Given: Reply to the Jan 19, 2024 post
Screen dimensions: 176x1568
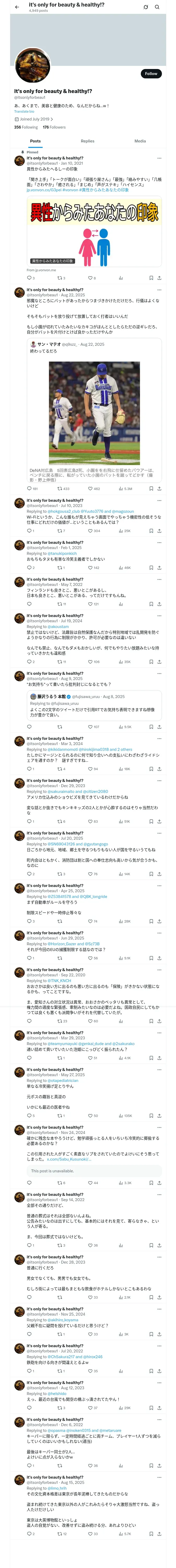Looking at the screenshot, I should 28,662.
